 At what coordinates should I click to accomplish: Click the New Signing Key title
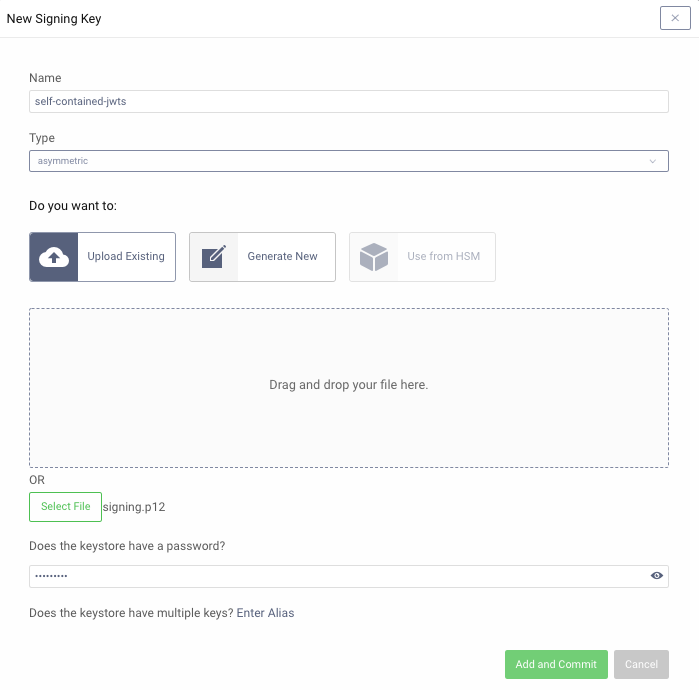54,18
